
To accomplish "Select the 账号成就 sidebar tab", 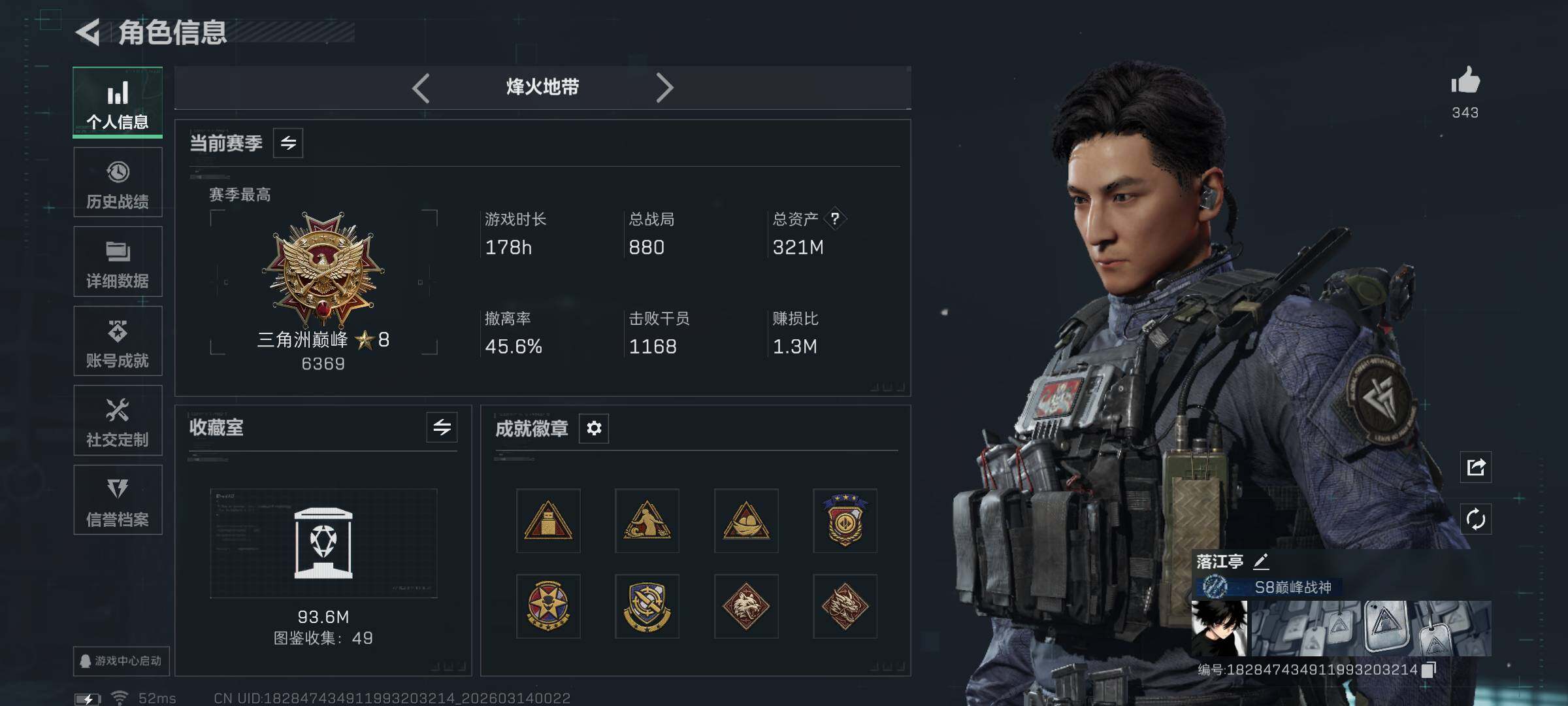I will pyautogui.click(x=118, y=341).
